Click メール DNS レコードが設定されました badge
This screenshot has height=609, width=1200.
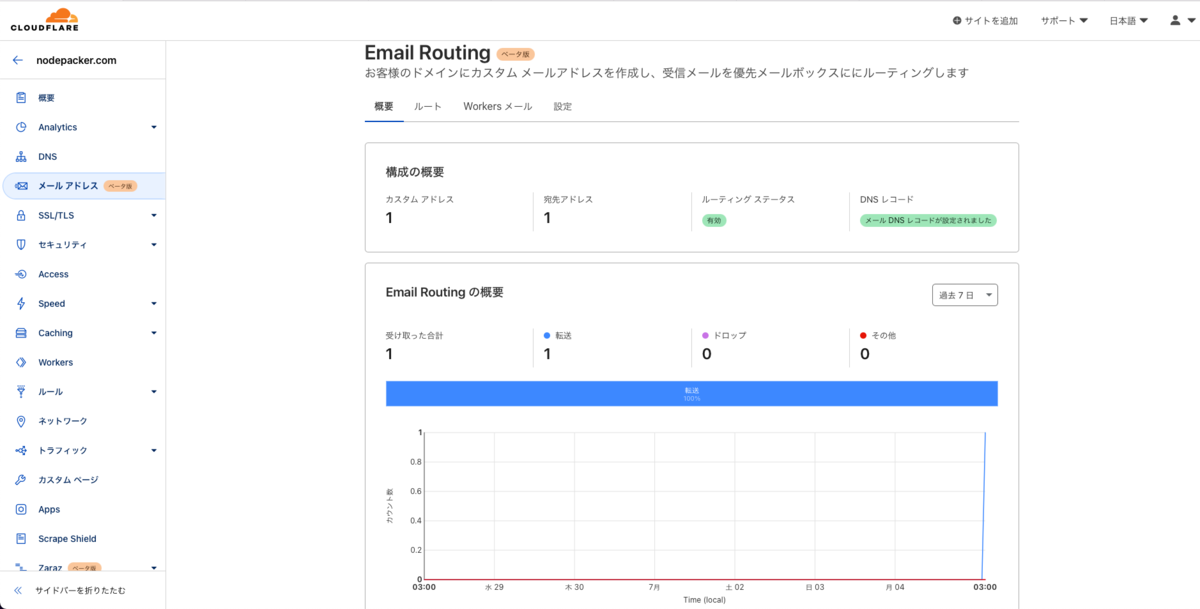point(928,220)
